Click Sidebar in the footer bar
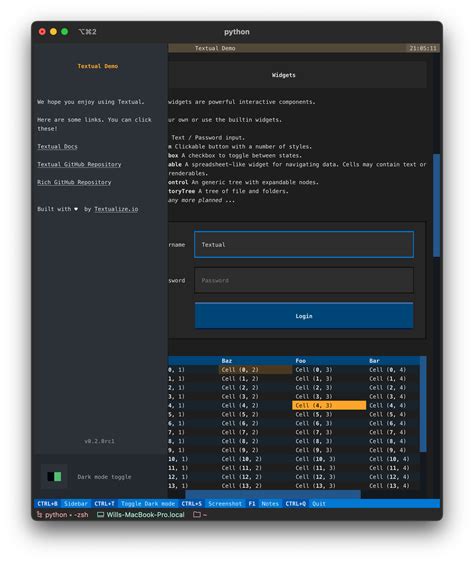The height and width of the screenshot is (562, 474). 76,504
